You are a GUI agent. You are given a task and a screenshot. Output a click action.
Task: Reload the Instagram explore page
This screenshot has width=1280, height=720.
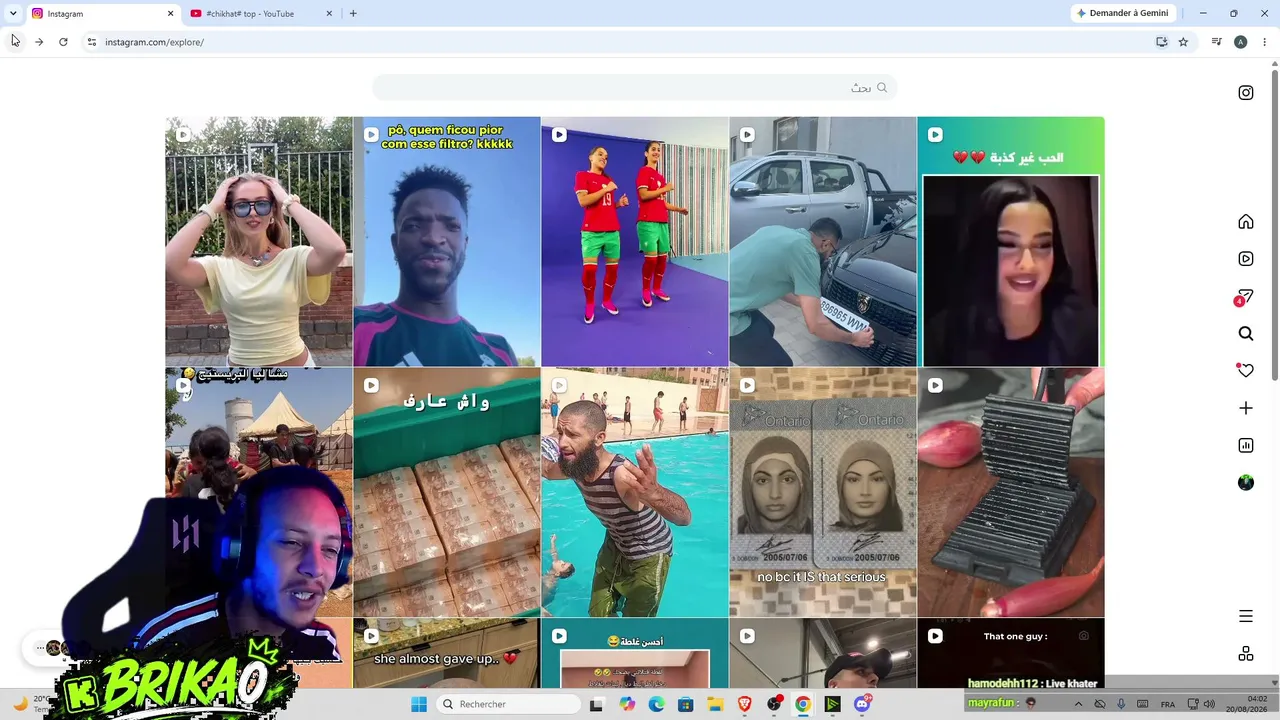(x=63, y=42)
